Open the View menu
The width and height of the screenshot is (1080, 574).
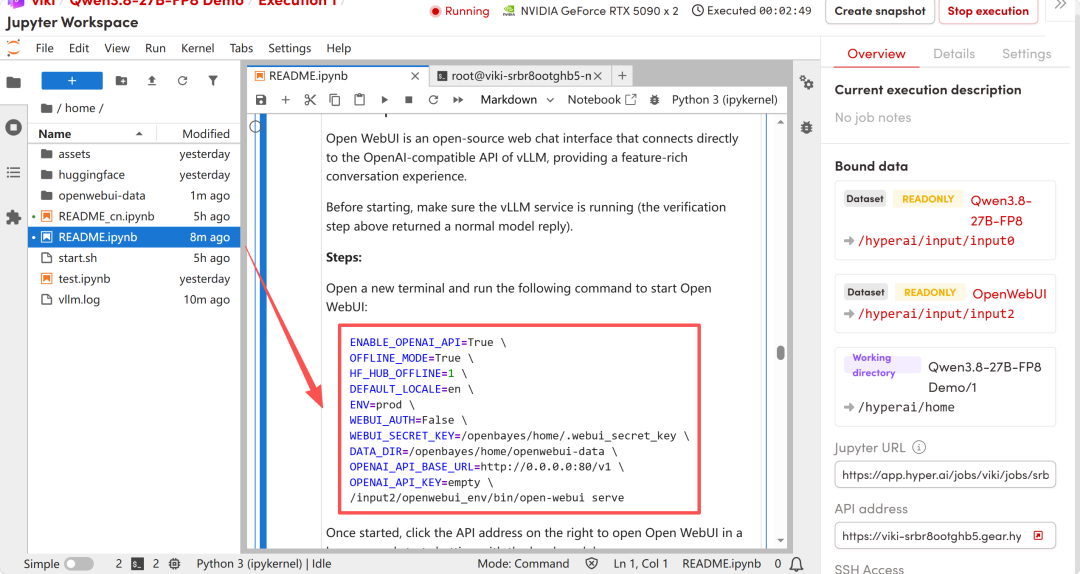point(117,48)
